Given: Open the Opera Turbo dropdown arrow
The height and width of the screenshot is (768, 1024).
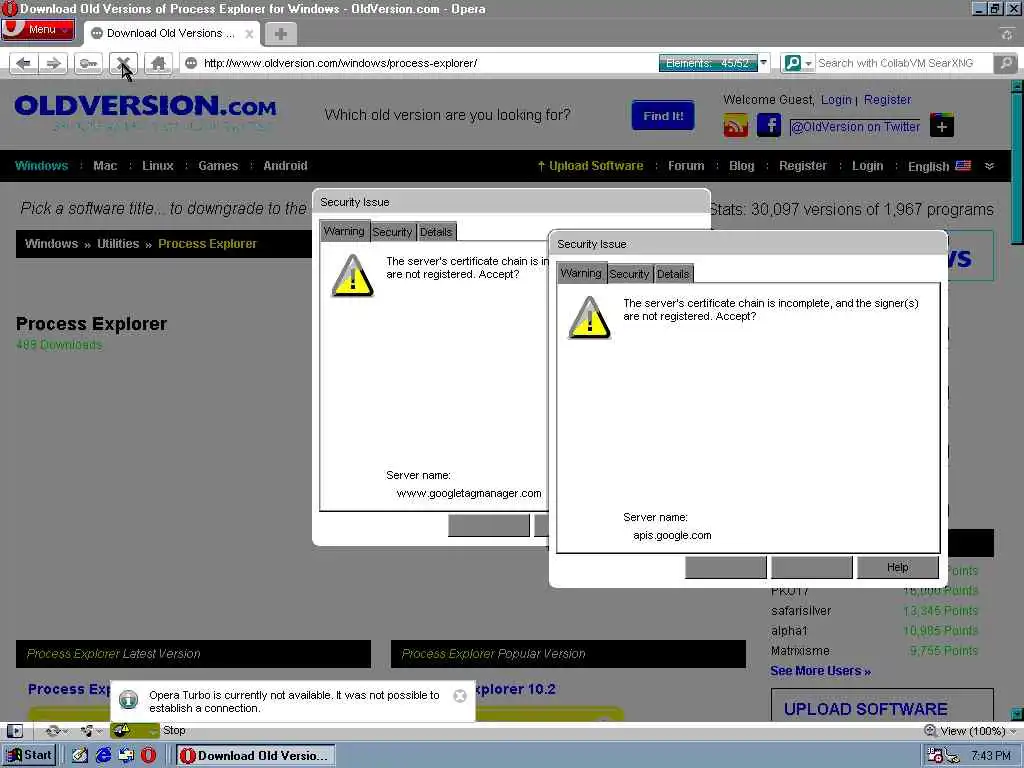Looking at the screenshot, I should (152, 731).
